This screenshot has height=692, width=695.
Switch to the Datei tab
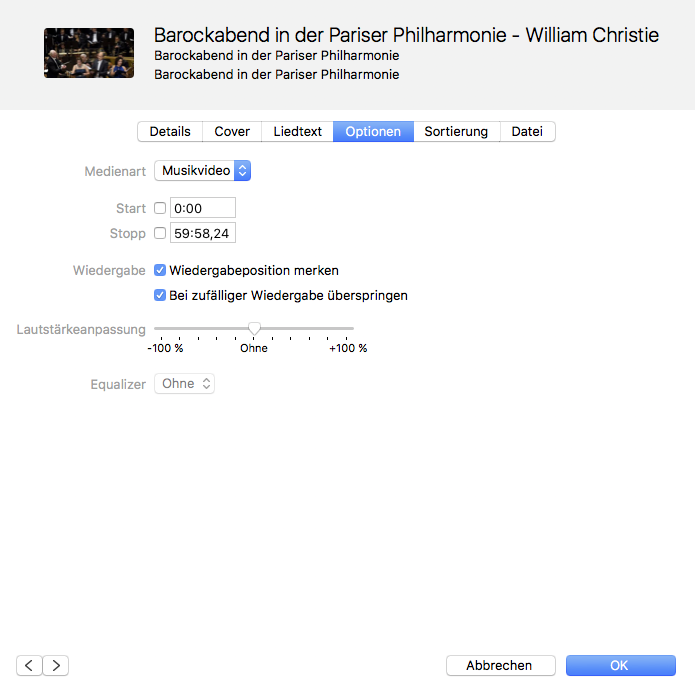[527, 131]
